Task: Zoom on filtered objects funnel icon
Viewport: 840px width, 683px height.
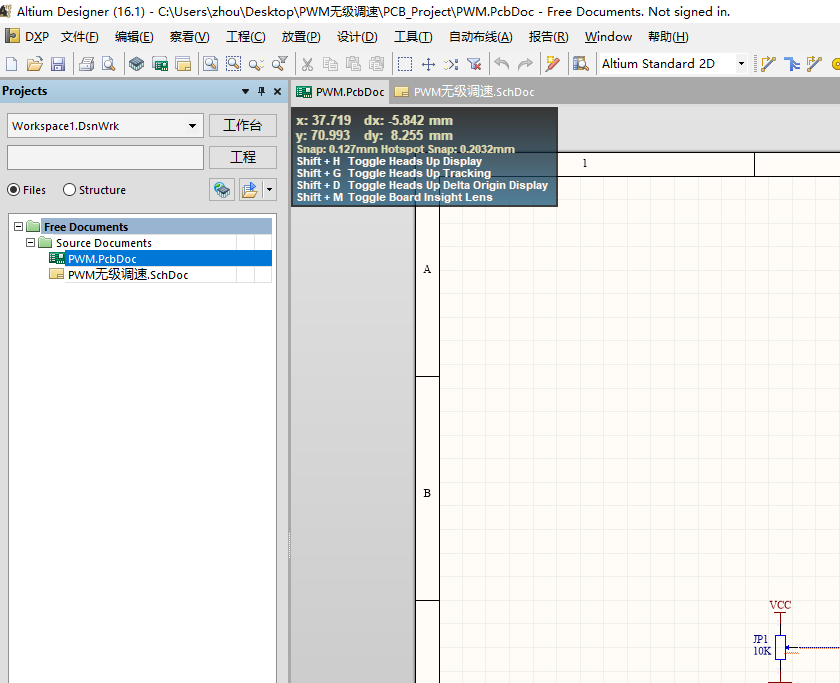Action: click(279, 64)
